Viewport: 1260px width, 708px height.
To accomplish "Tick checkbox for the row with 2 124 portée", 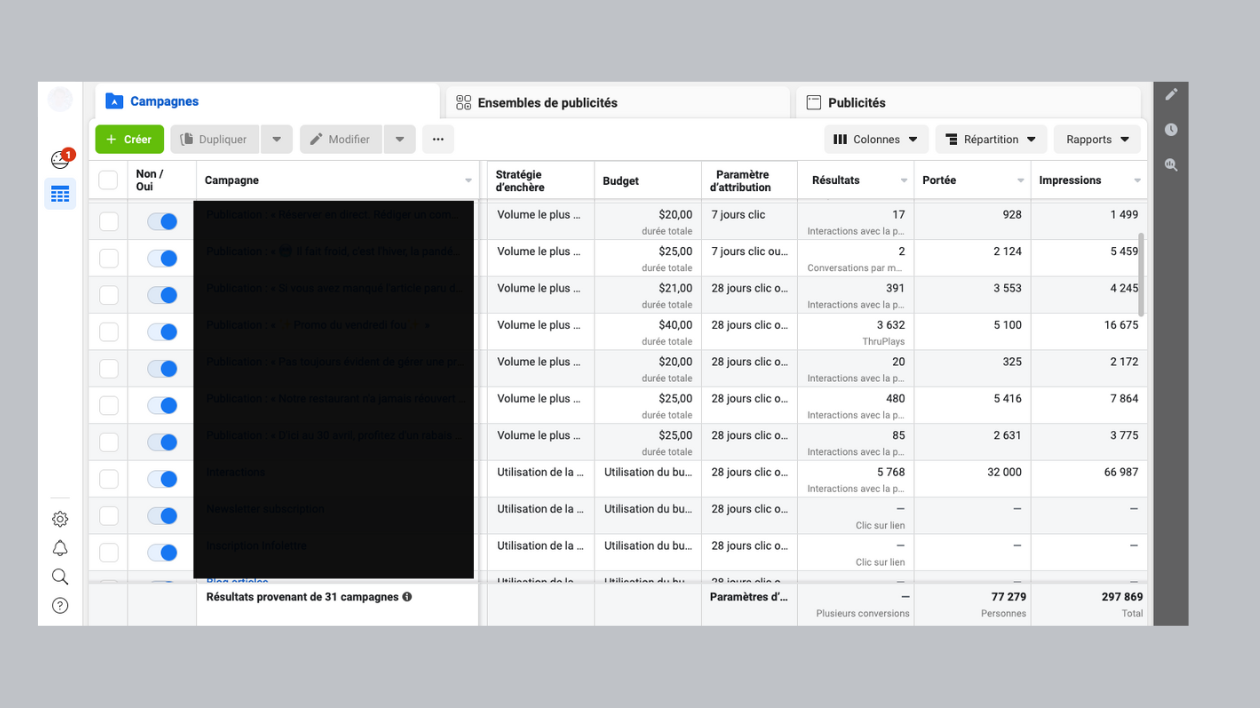I will [108, 258].
